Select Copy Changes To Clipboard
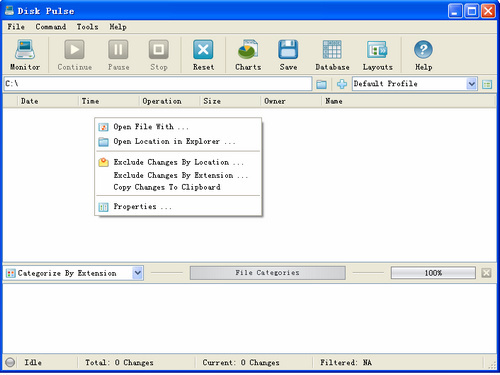 (178, 187)
